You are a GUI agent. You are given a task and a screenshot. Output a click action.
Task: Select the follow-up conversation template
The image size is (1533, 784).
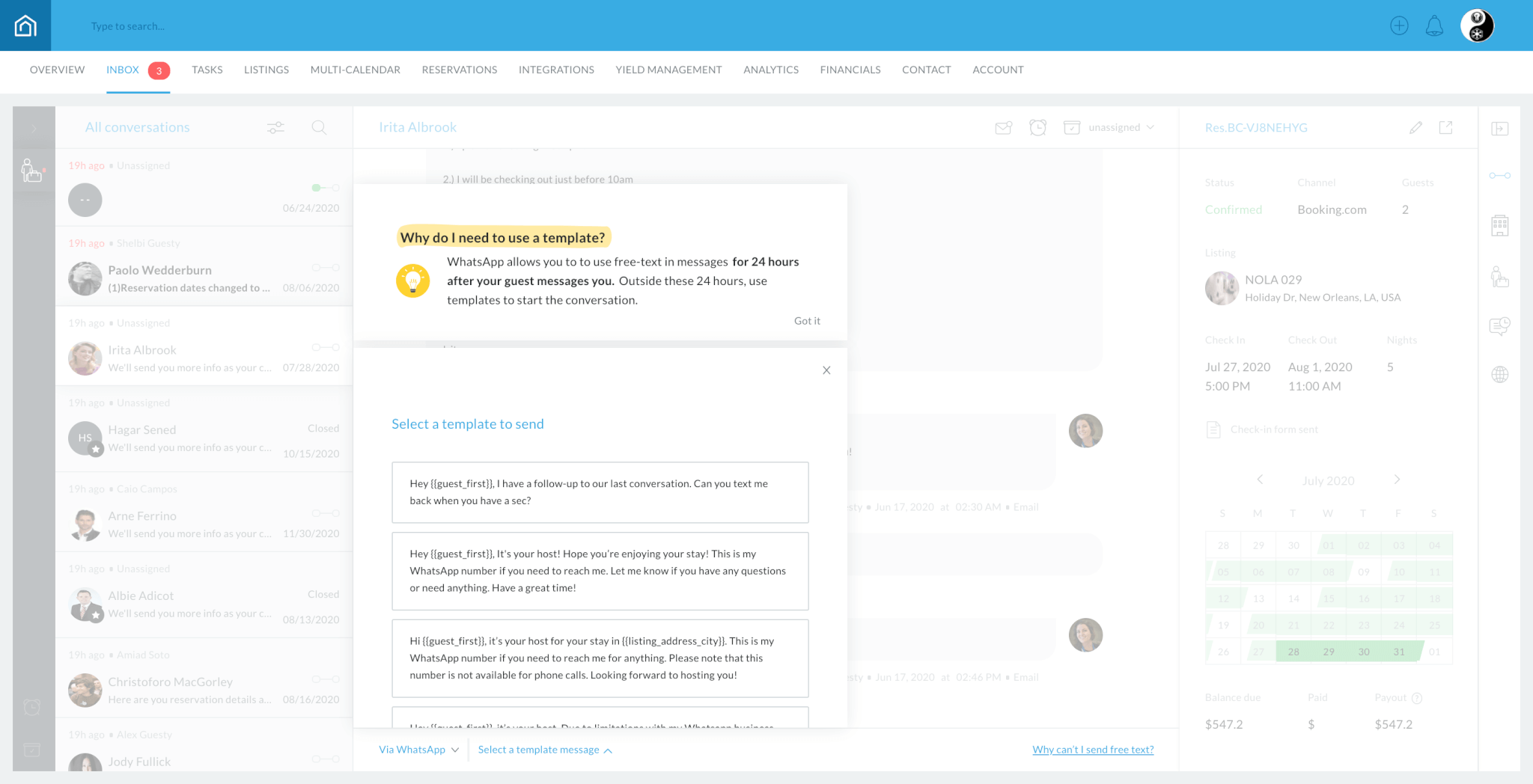coord(600,492)
